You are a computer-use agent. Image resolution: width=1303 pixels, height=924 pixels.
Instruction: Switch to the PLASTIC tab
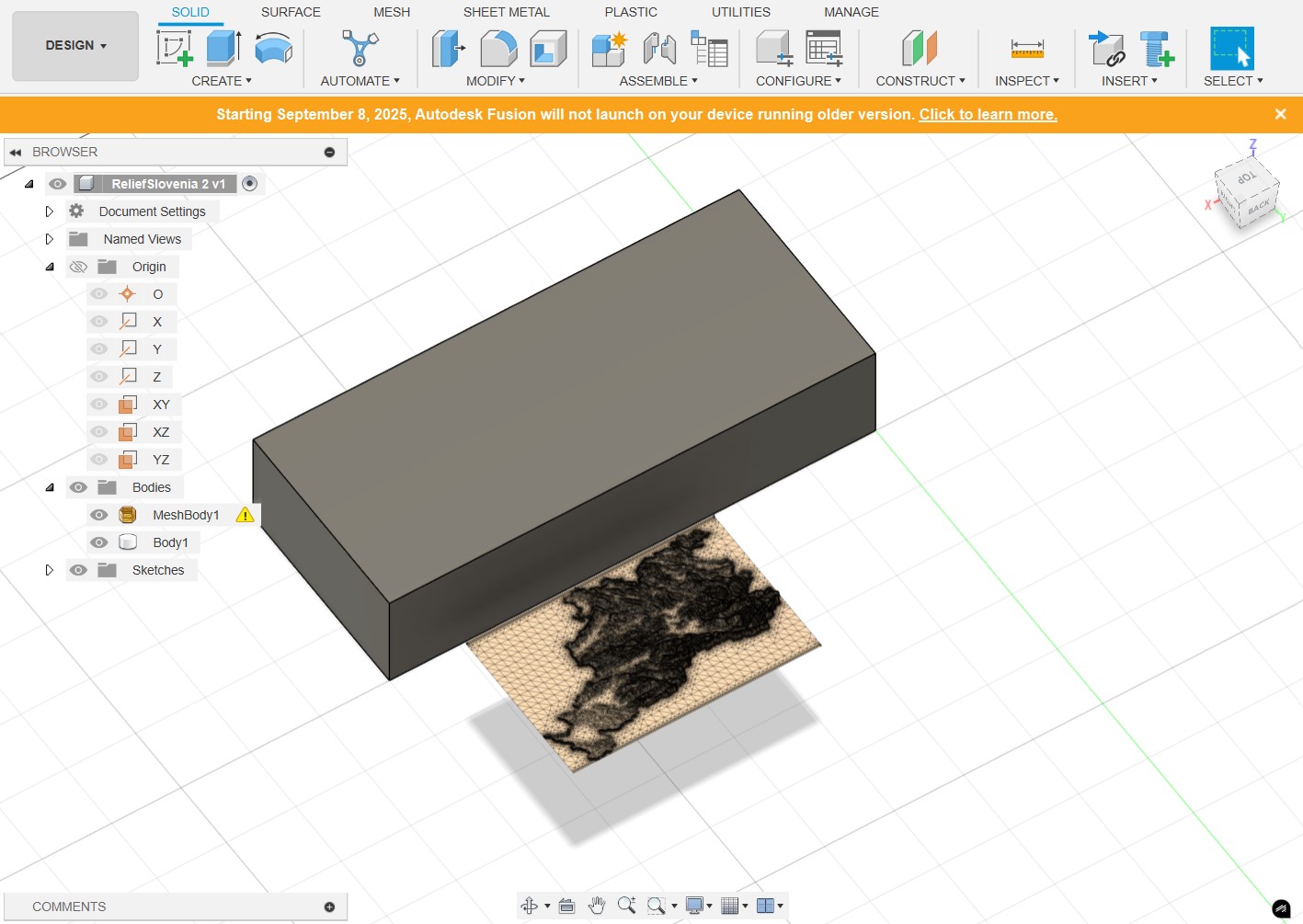tap(631, 12)
